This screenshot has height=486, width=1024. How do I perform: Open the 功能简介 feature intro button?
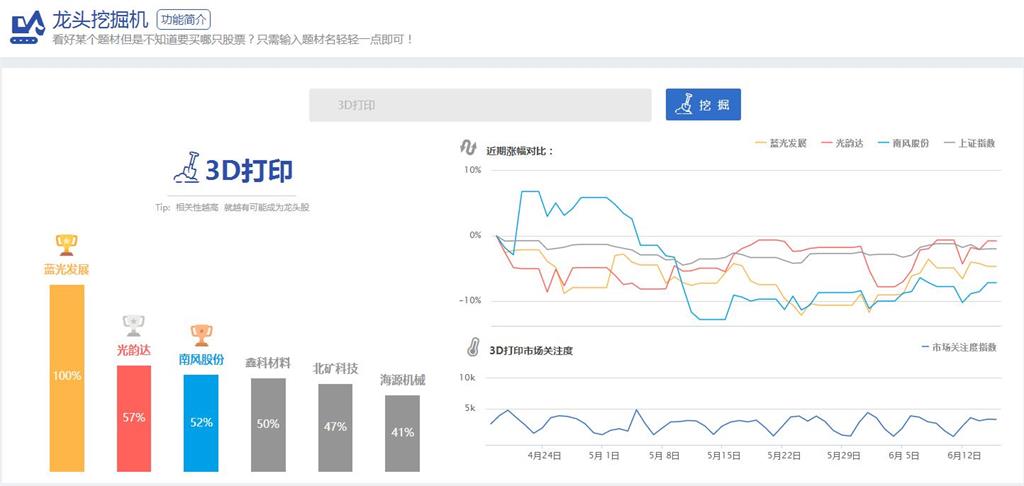coord(184,19)
